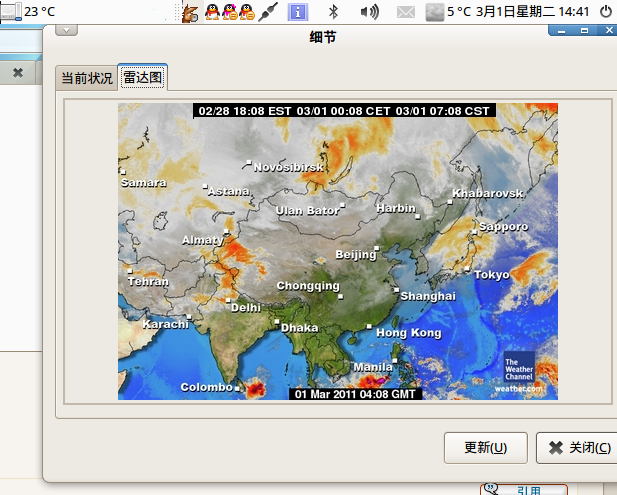Expand the dialog window menu arrow

pyautogui.click(x=65, y=30)
